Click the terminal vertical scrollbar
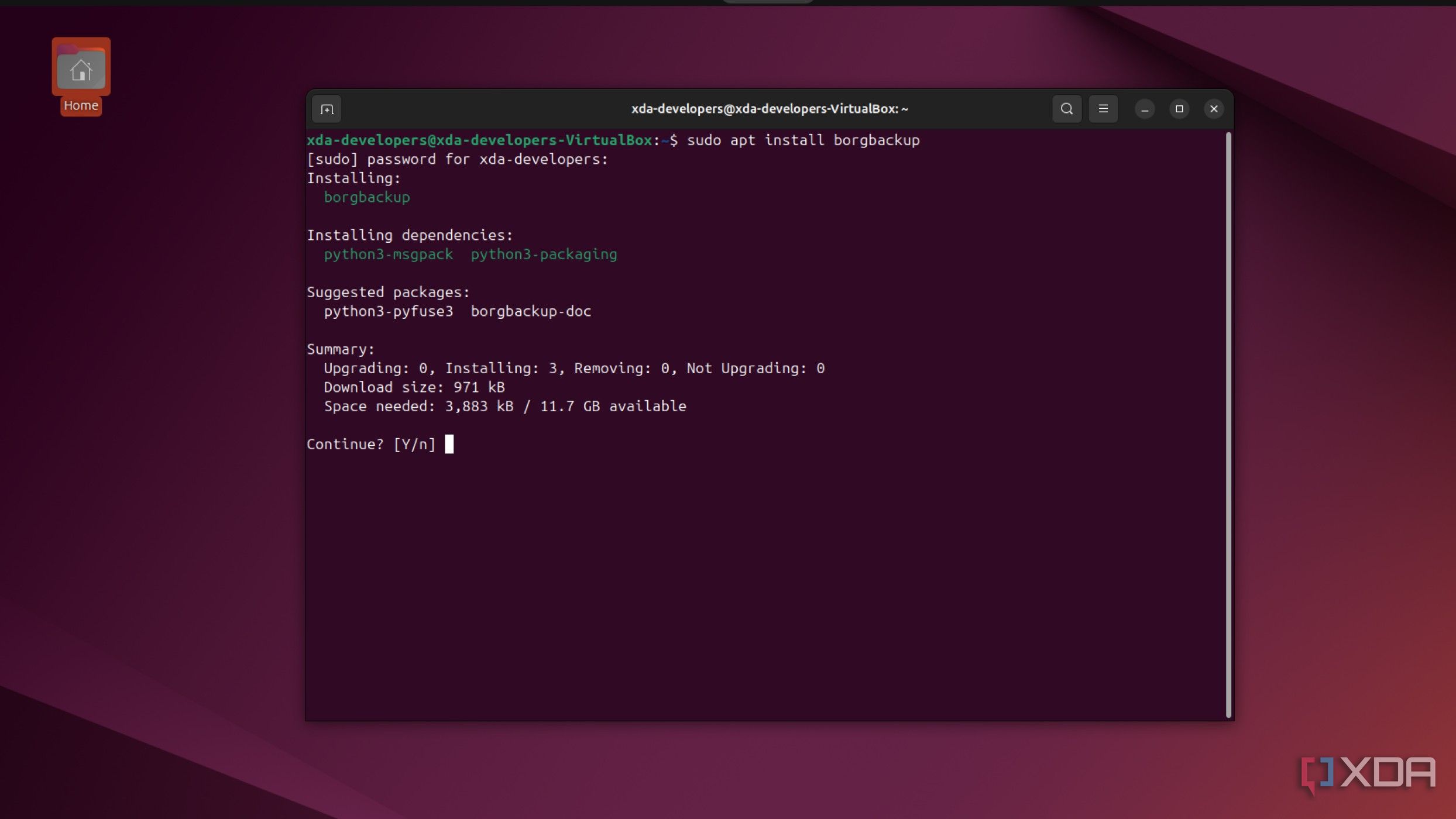This screenshot has width=1456, height=819. 1228,425
